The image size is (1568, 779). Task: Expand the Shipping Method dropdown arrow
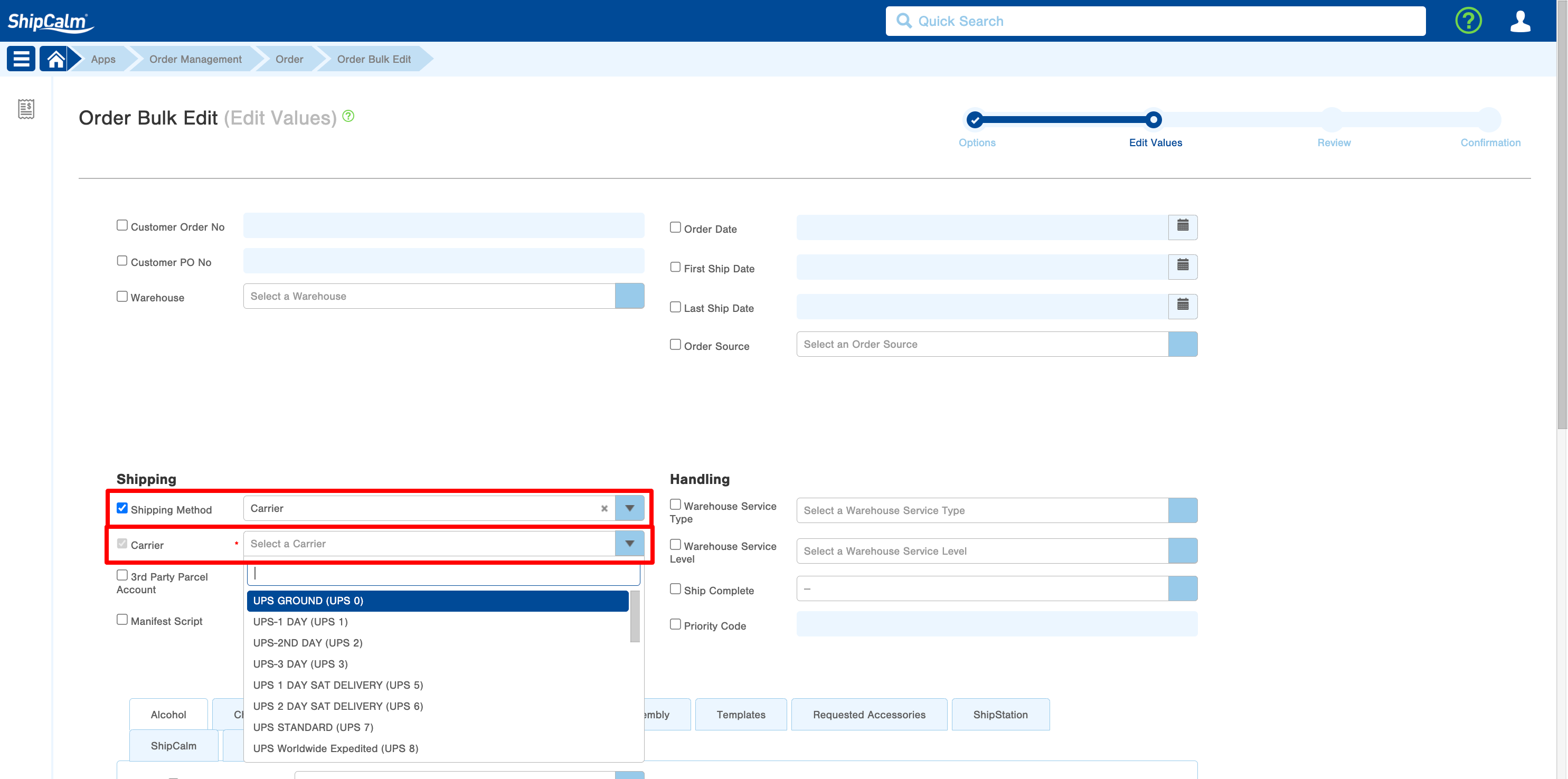[629, 508]
